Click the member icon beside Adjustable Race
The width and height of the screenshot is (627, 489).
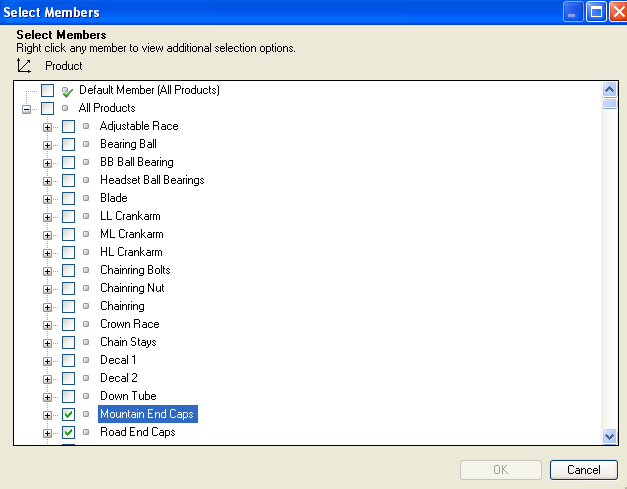click(x=86, y=126)
